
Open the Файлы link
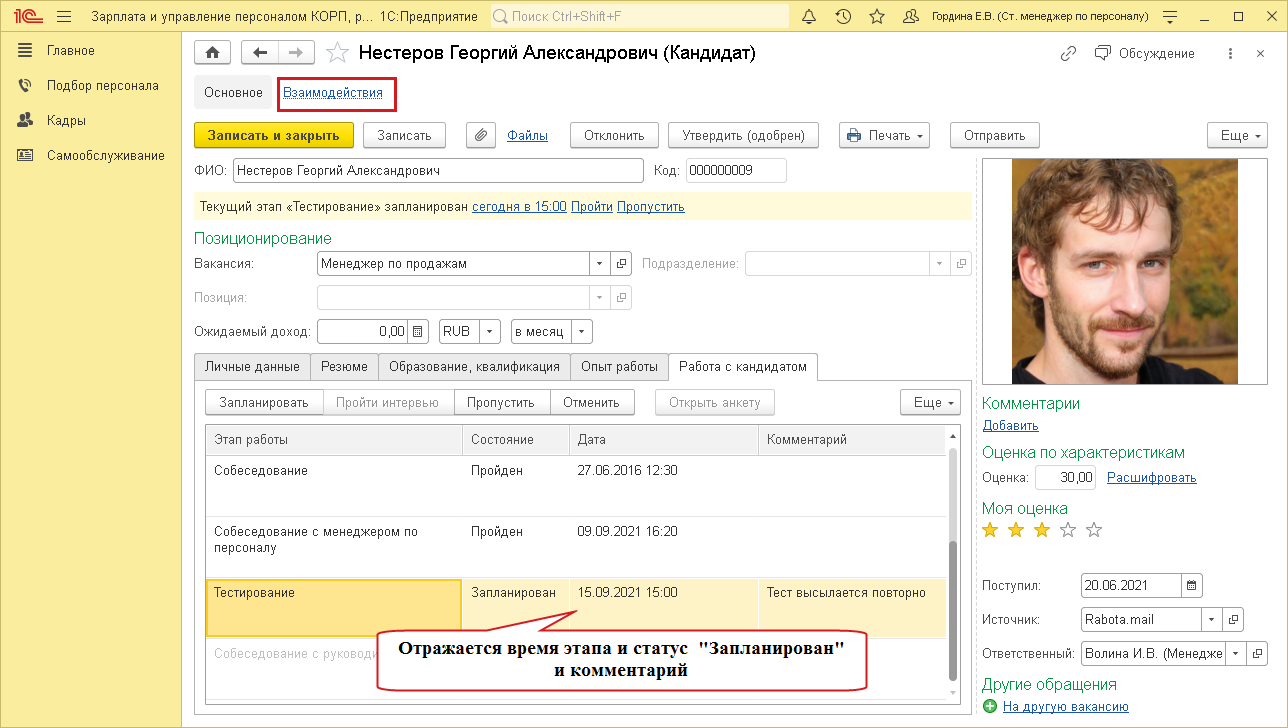click(527, 135)
